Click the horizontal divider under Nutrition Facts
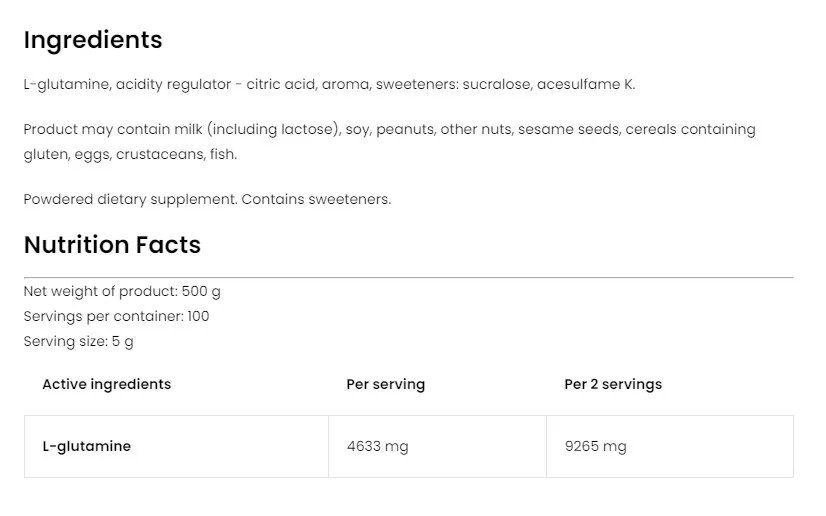The width and height of the screenshot is (826, 516). coord(408,277)
